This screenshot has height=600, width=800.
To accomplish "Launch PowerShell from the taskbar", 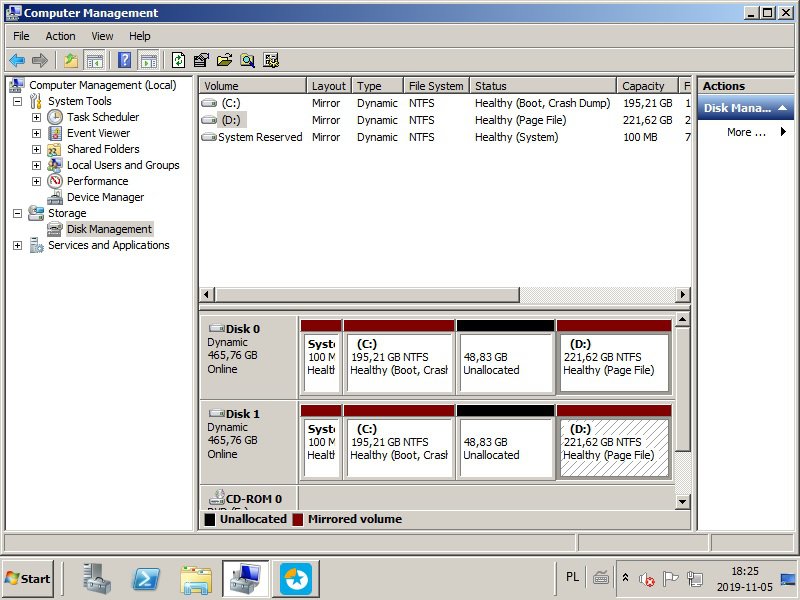I will point(146,579).
